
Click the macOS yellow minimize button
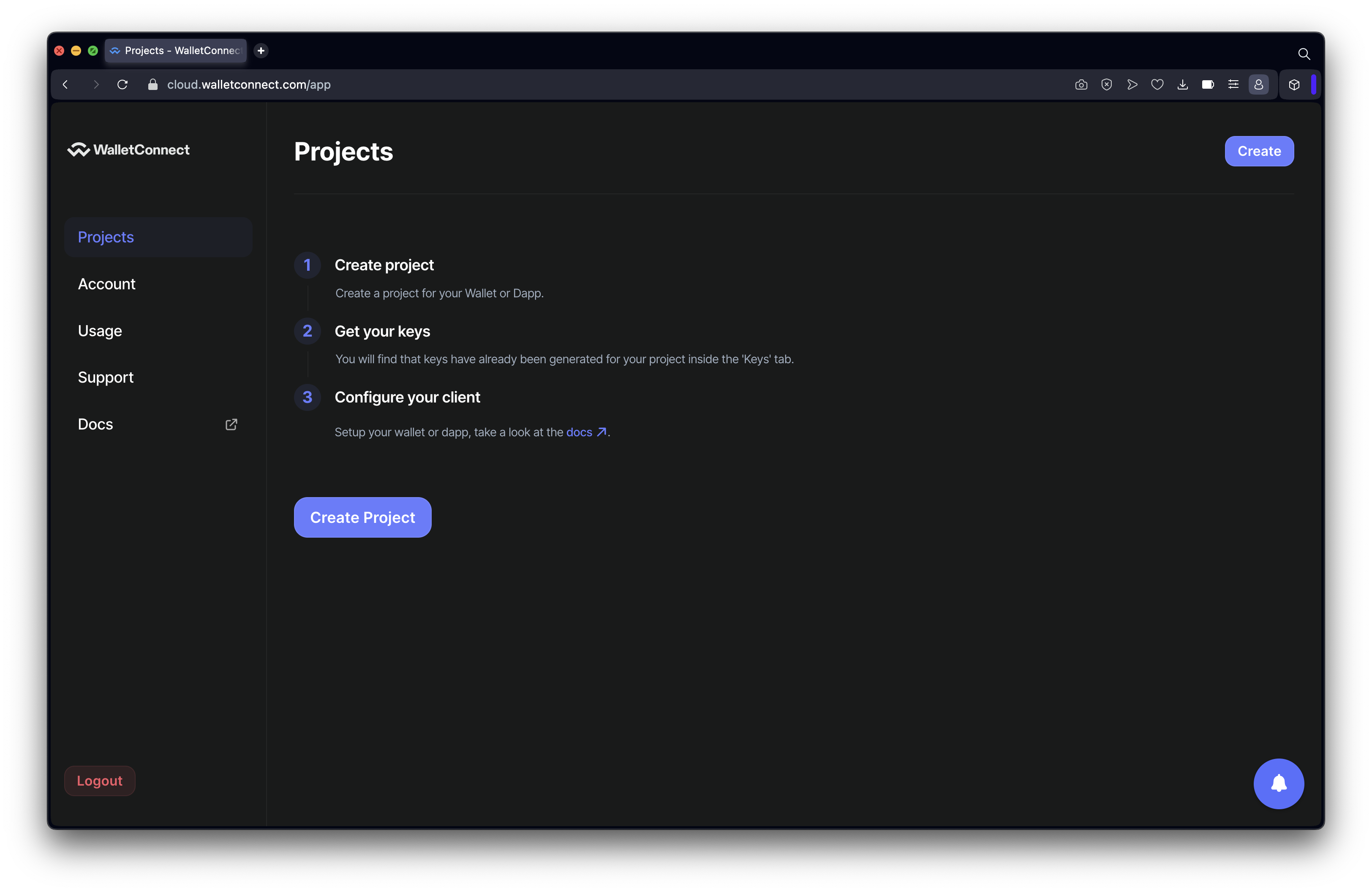coord(76,51)
